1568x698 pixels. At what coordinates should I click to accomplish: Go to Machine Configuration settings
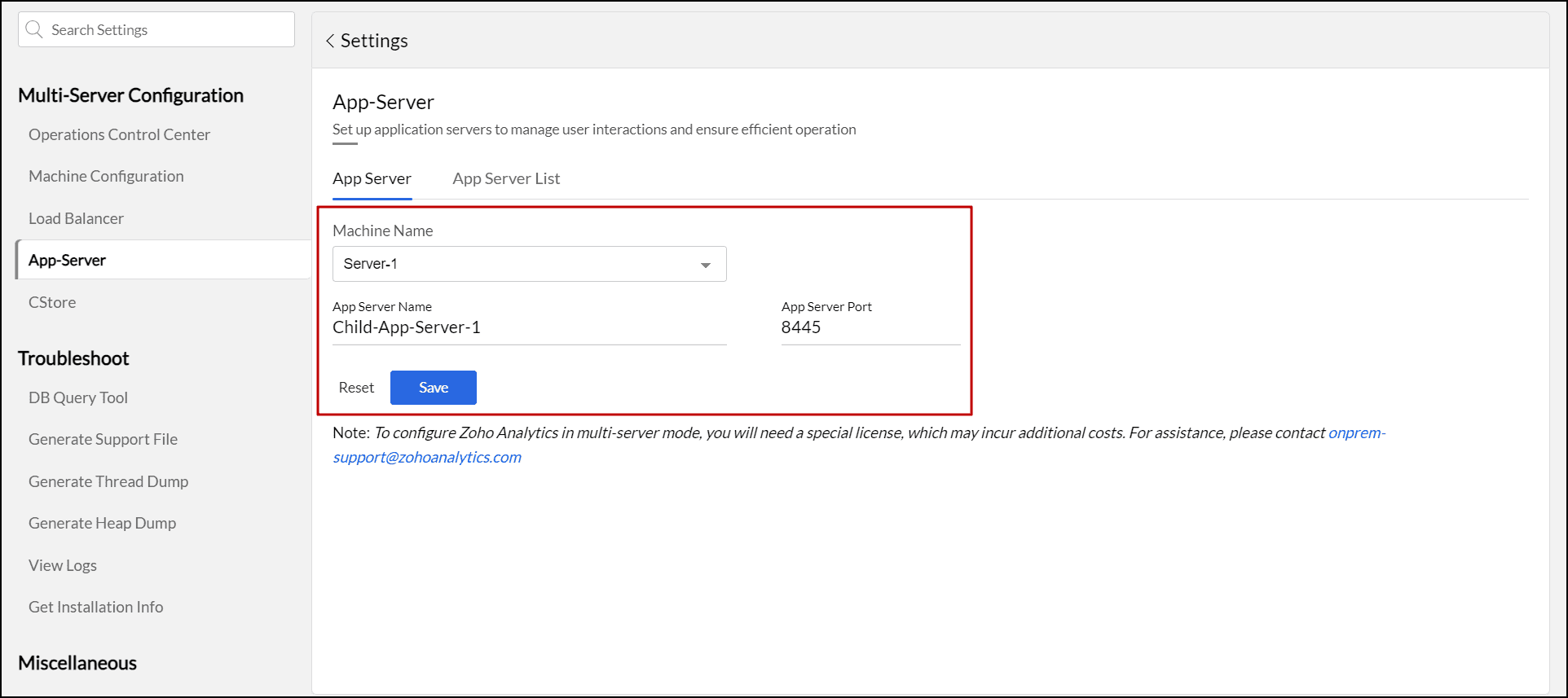[x=106, y=176]
